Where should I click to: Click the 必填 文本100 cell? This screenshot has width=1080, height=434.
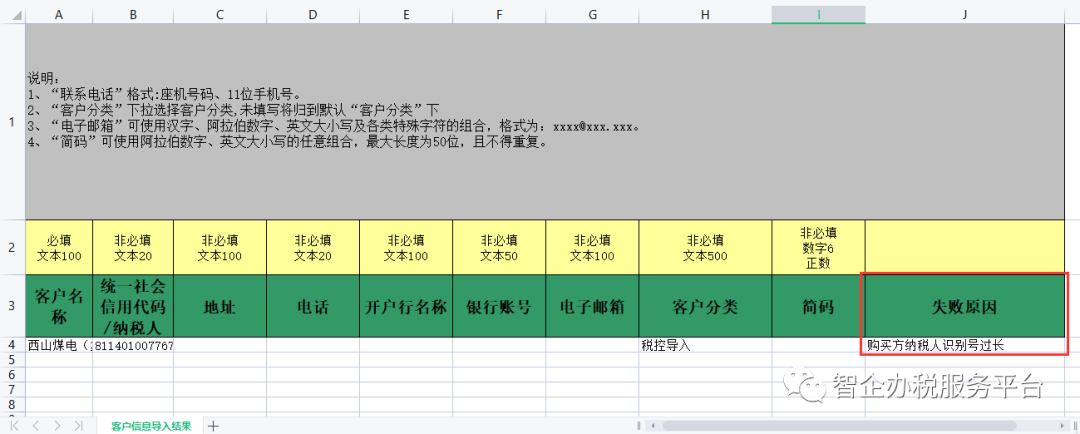[x=59, y=247]
